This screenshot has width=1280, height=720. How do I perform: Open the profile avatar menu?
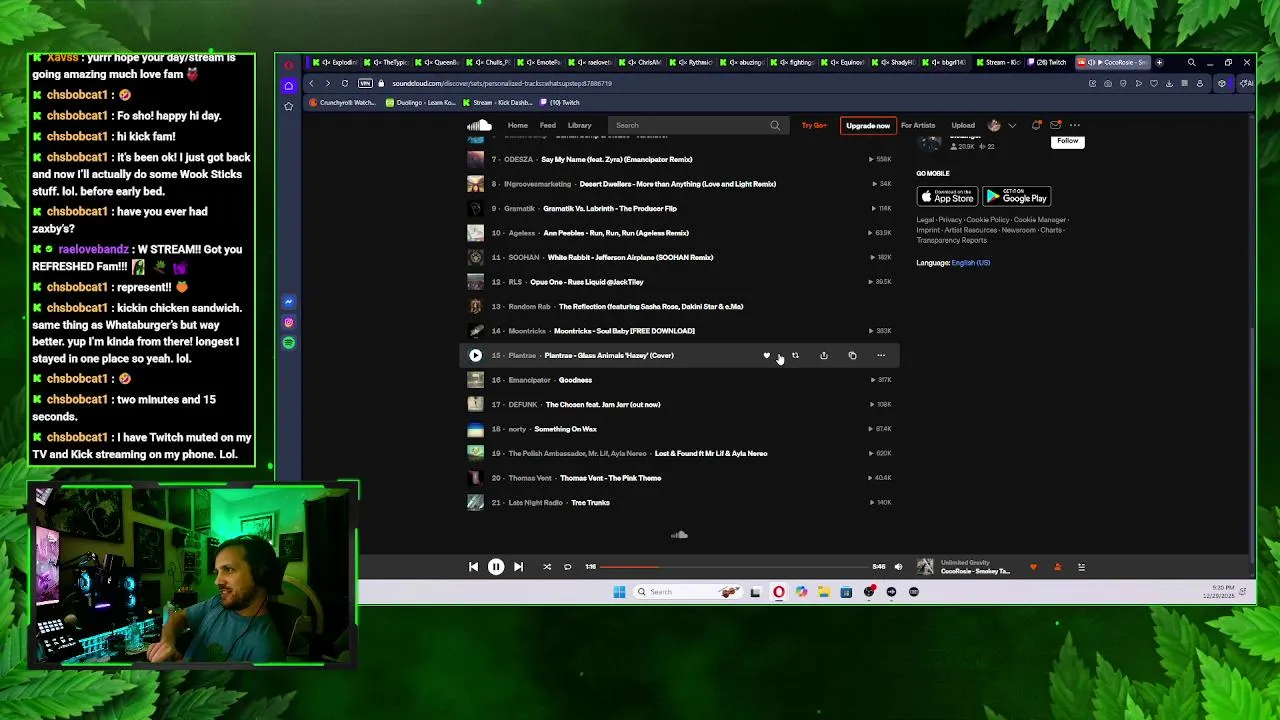tap(994, 126)
